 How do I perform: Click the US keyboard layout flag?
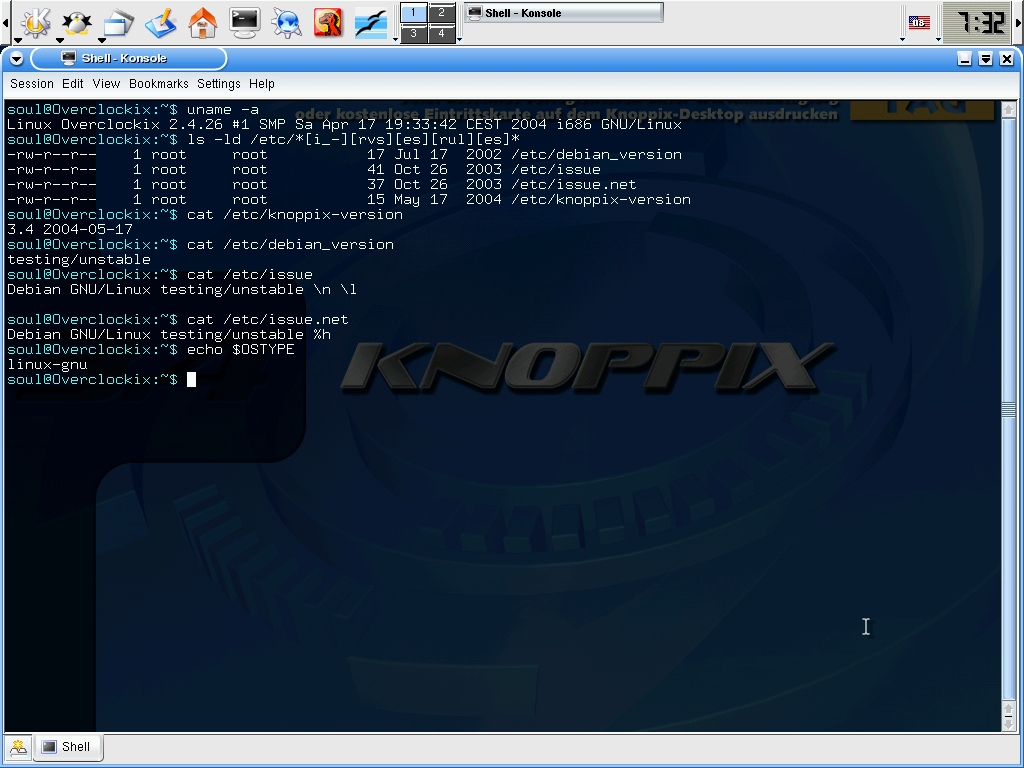919,22
